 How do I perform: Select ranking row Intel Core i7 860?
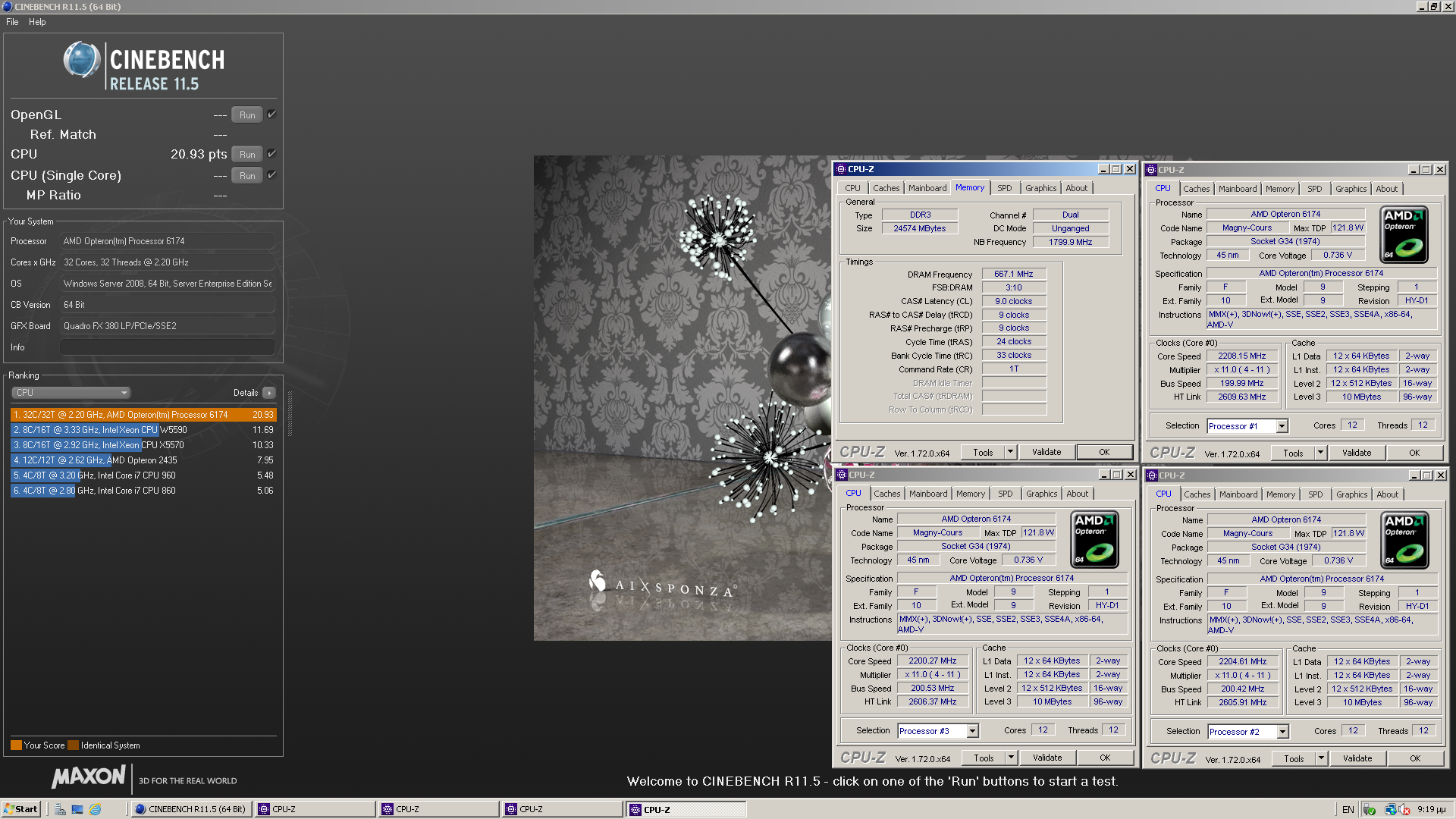coord(143,491)
